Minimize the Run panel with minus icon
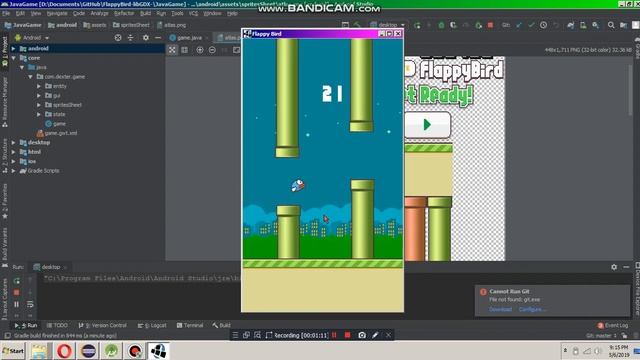This screenshot has width=640, height=360. click(626, 267)
